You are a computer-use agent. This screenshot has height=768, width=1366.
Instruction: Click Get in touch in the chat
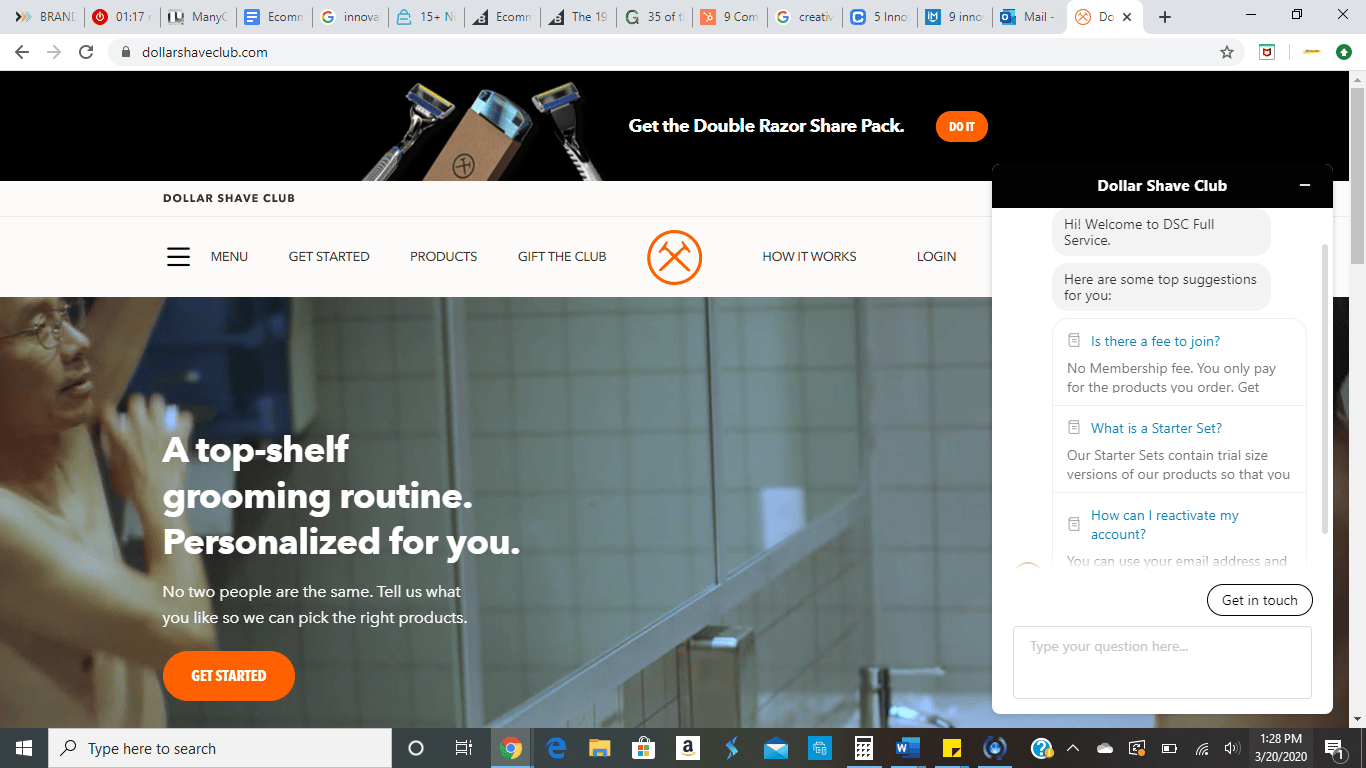(1259, 600)
